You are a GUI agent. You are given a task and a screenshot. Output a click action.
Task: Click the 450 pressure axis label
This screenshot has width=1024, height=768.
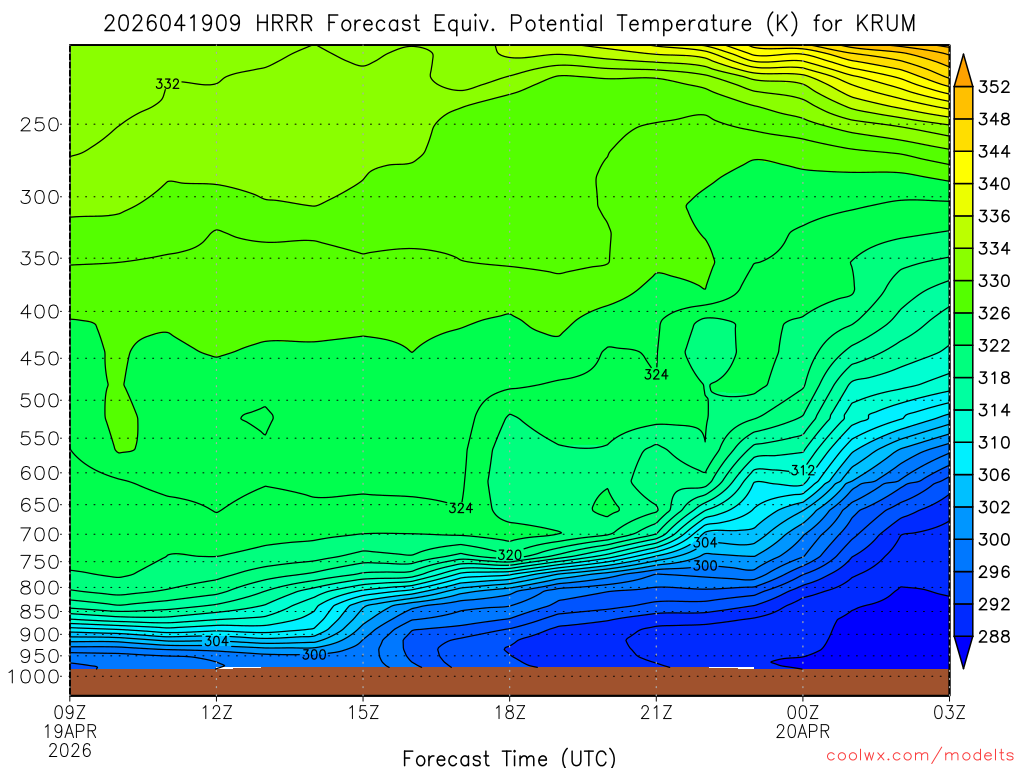pyautogui.click(x=40, y=359)
